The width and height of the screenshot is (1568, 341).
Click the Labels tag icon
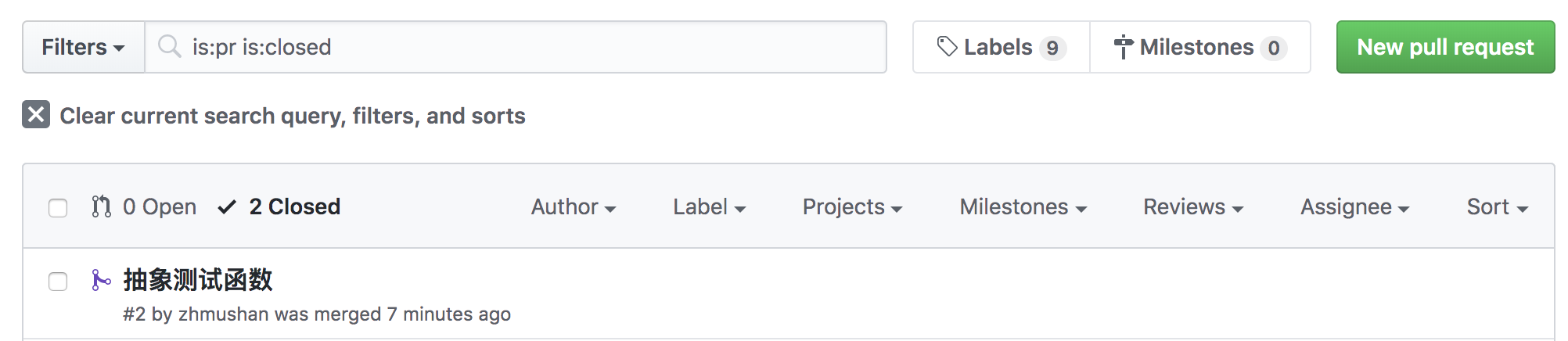point(947,47)
